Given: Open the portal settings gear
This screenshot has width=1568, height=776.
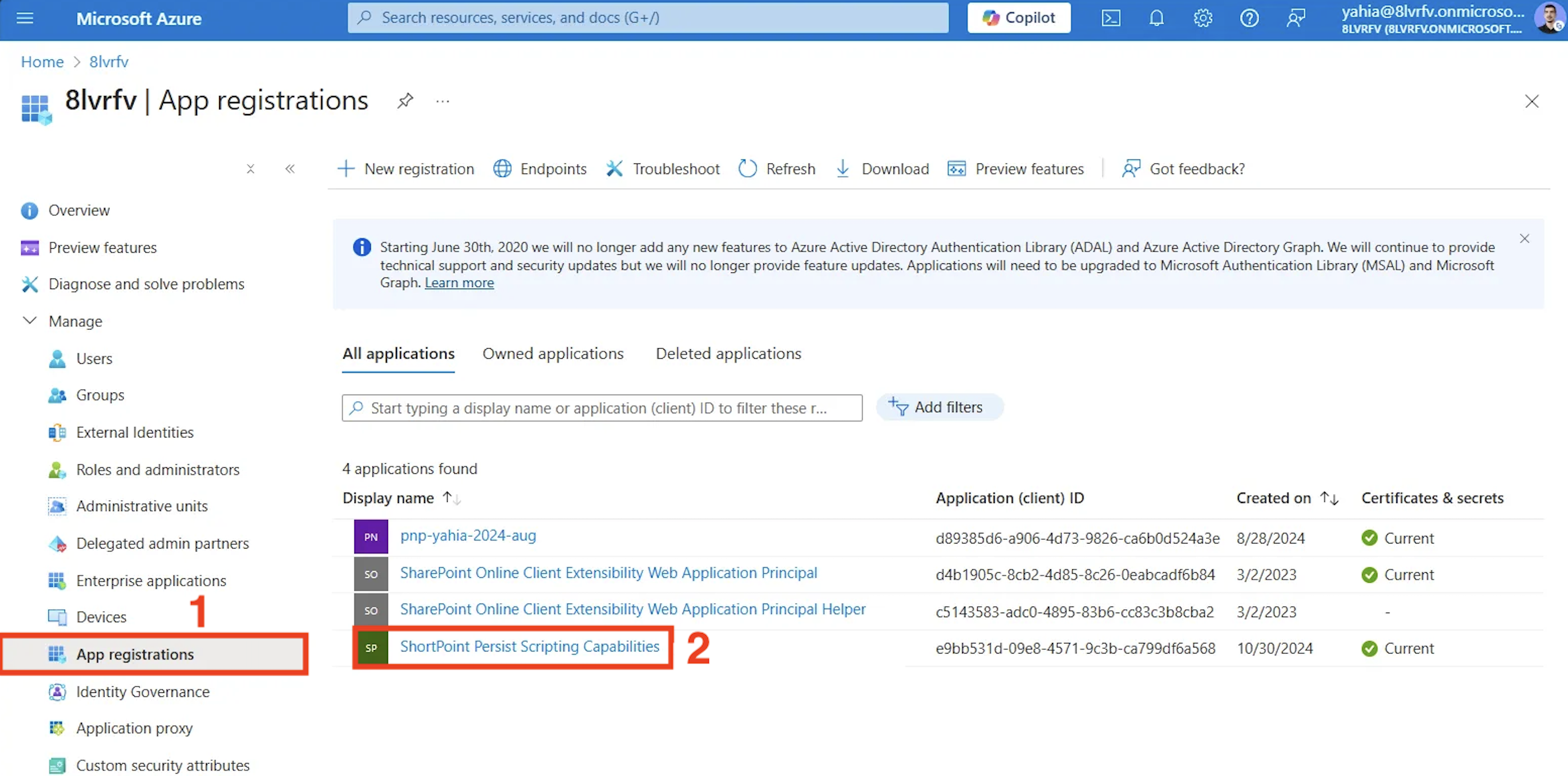Looking at the screenshot, I should (x=1202, y=19).
